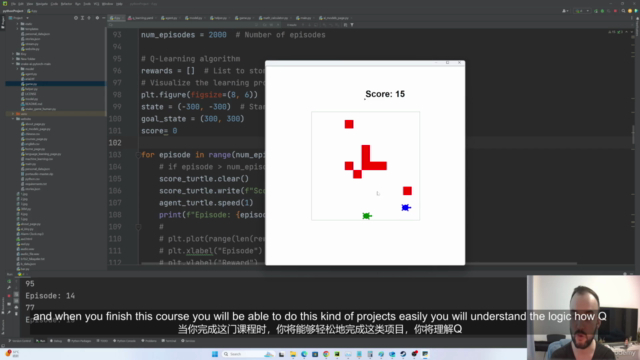Click the filter search results funnel icon
This screenshot has width=640, height=360.
tap(352, 25)
